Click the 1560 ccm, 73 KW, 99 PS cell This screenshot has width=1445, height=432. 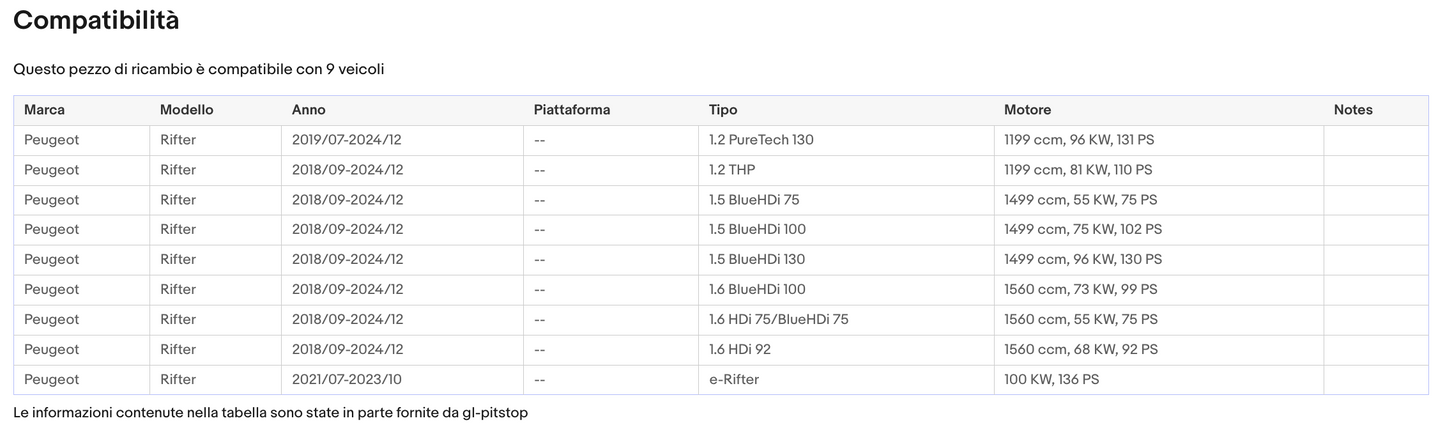1080,289
